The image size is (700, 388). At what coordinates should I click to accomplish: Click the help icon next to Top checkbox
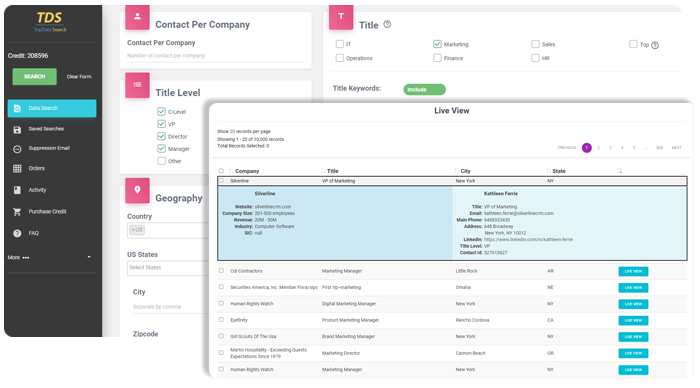pos(655,45)
